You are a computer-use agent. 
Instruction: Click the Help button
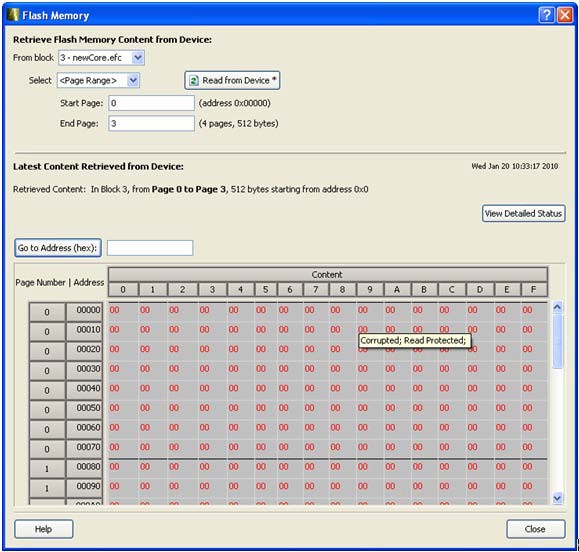pos(44,529)
